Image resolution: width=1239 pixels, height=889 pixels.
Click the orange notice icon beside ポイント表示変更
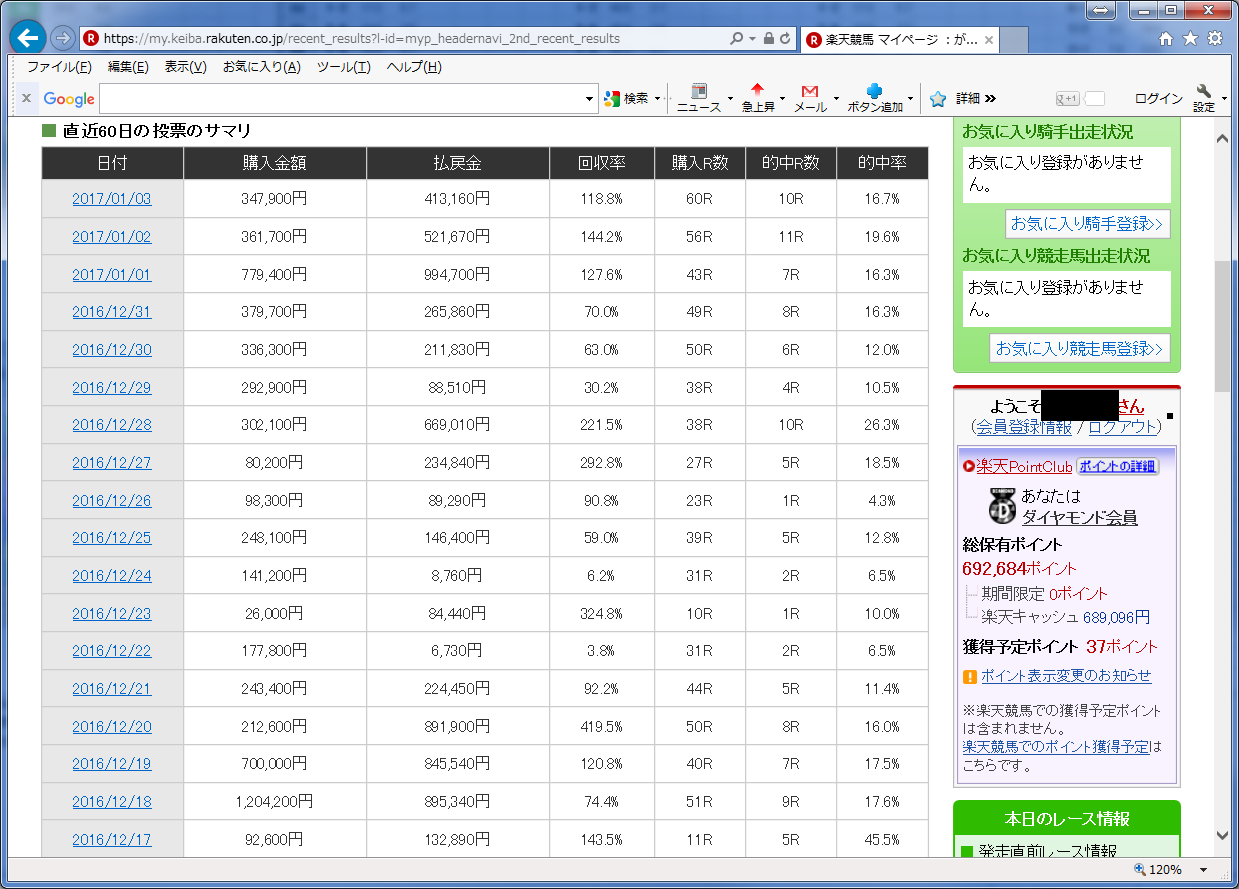click(969, 677)
